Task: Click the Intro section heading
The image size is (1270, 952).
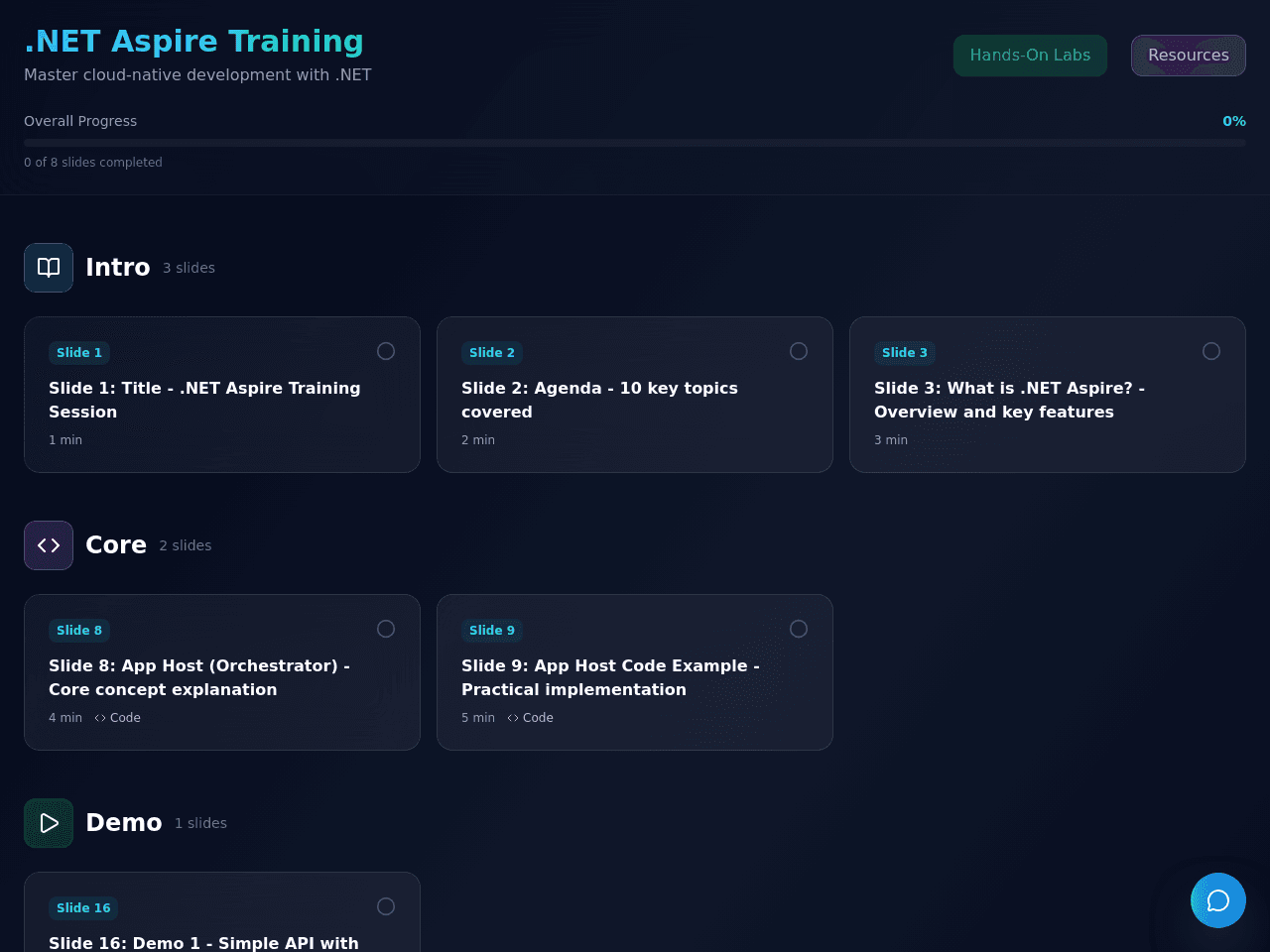Action: pos(118,268)
